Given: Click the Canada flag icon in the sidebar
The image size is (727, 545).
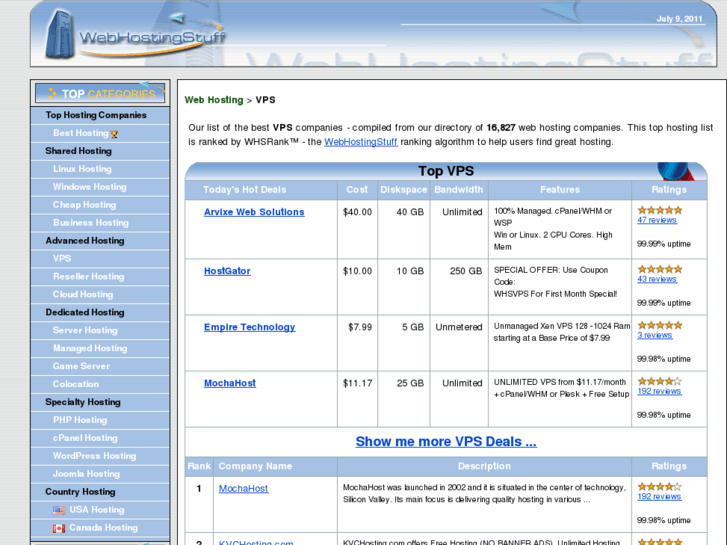Looking at the screenshot, I should pyautogui.click(x=59, y=528).
